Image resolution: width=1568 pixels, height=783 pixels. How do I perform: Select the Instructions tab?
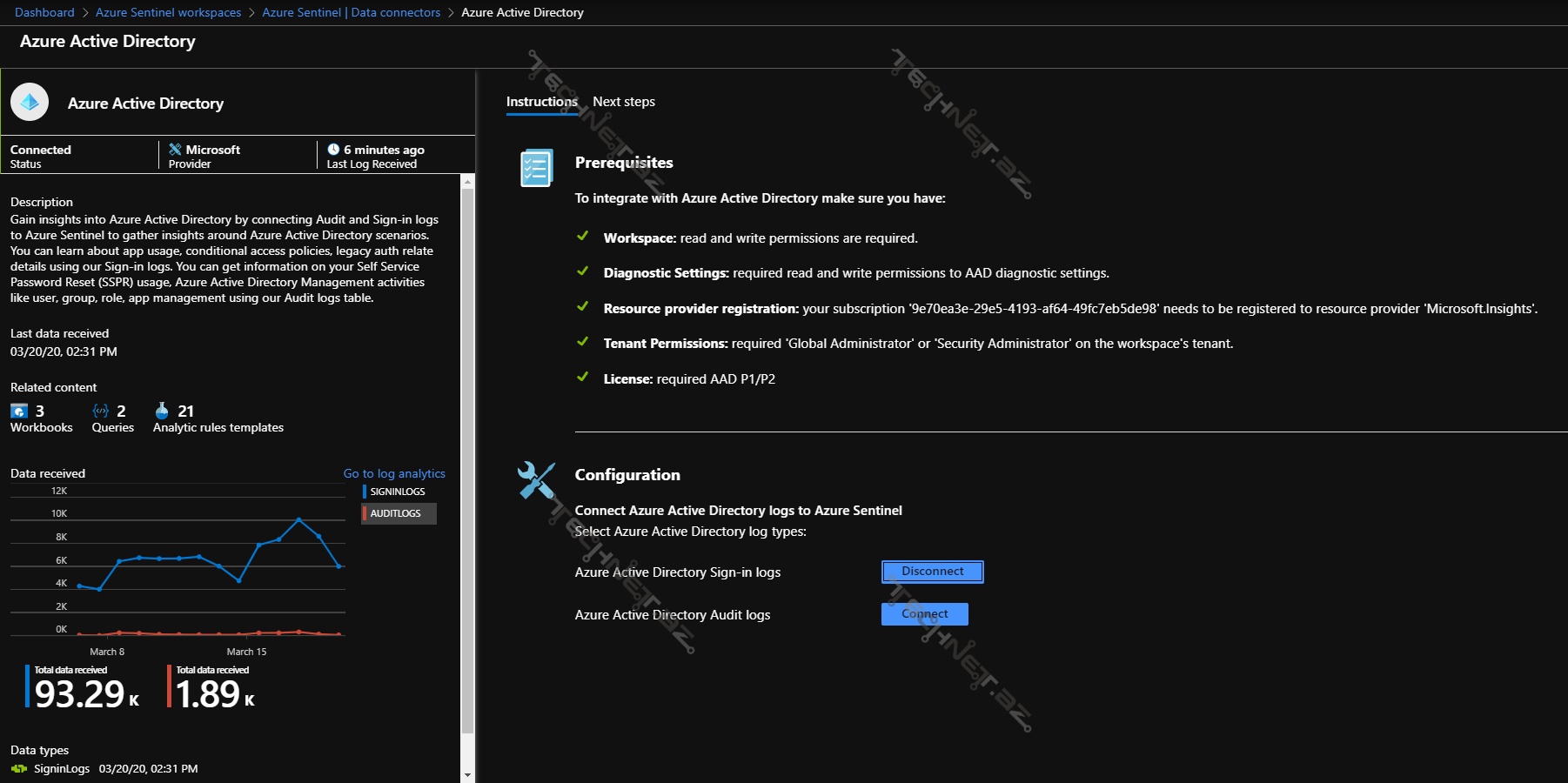point(541,102)
